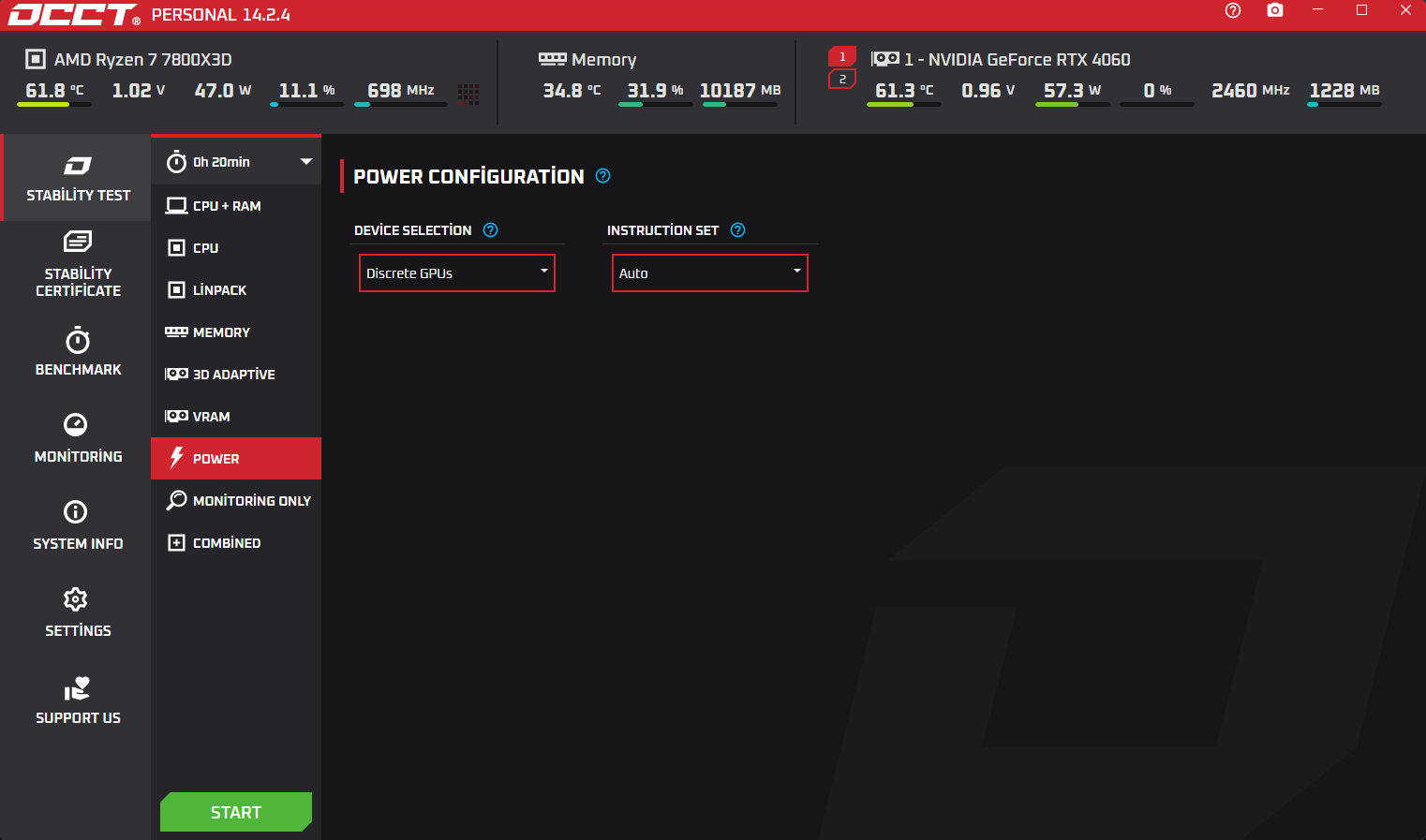The width and height of the screenshot is (1426, 840).
Task: Open the Discrete GPUs device dropdown
Action: coord(457,273)
